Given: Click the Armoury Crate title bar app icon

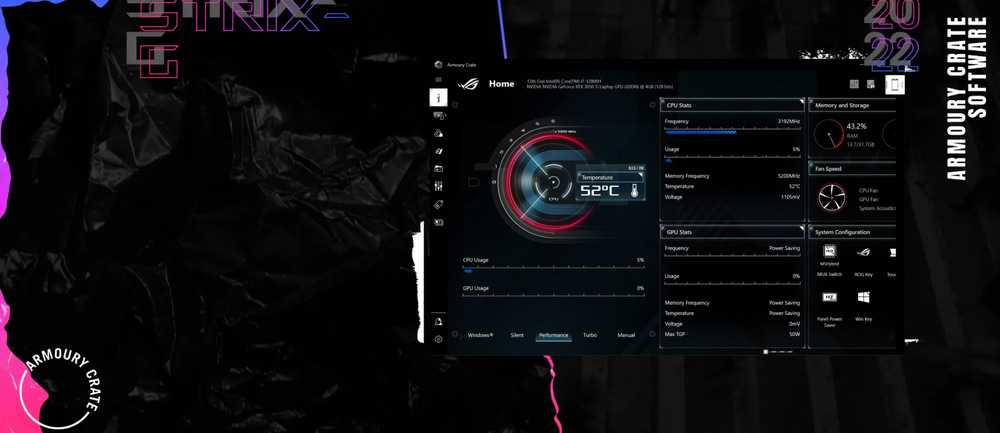Looking at the screenshot, I should [438, 64].
